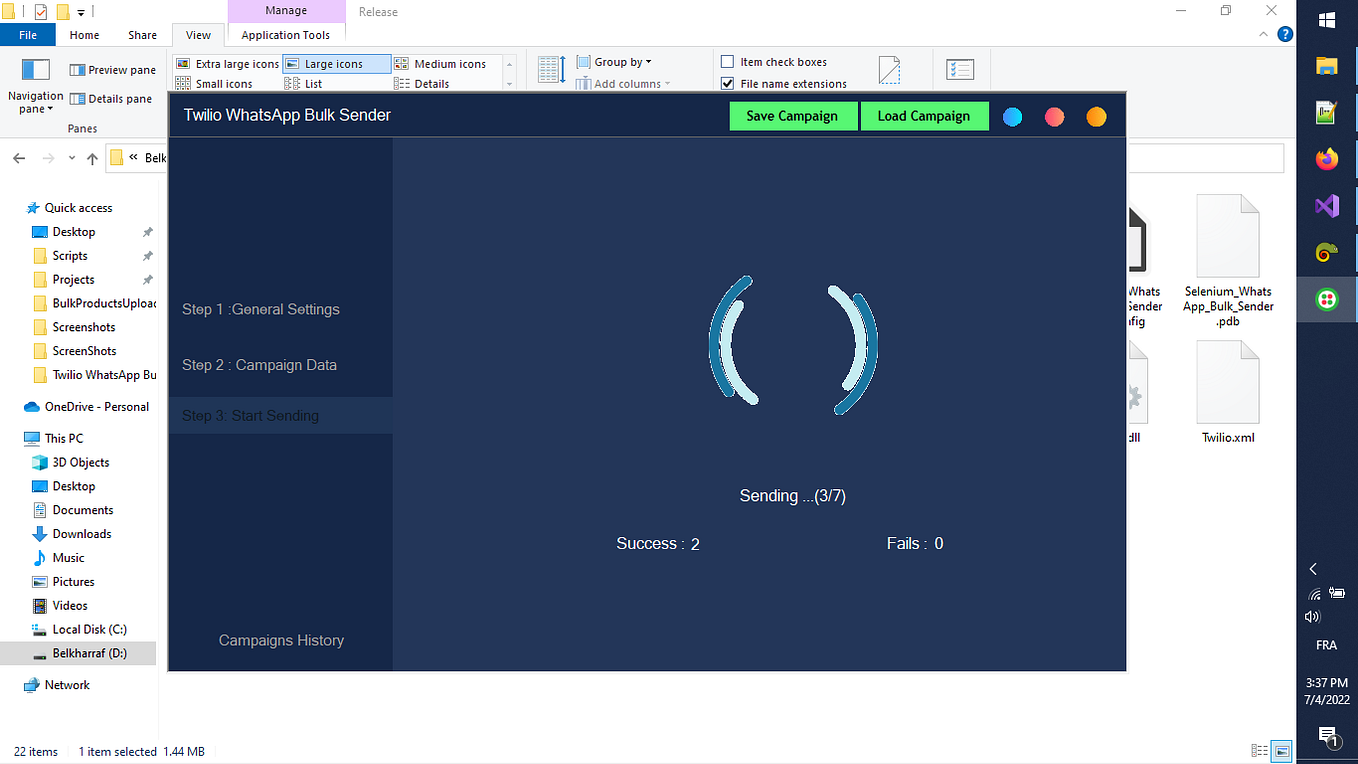Go forward in Explorer
The width and height of the screenshot is (1358, 764).
pos(48,158)
